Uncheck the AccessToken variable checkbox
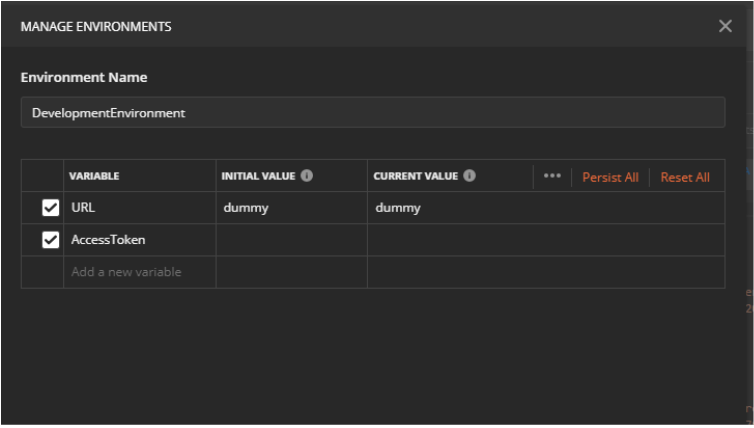Viewport: 754px width, 428px height. tap(51, 240)
